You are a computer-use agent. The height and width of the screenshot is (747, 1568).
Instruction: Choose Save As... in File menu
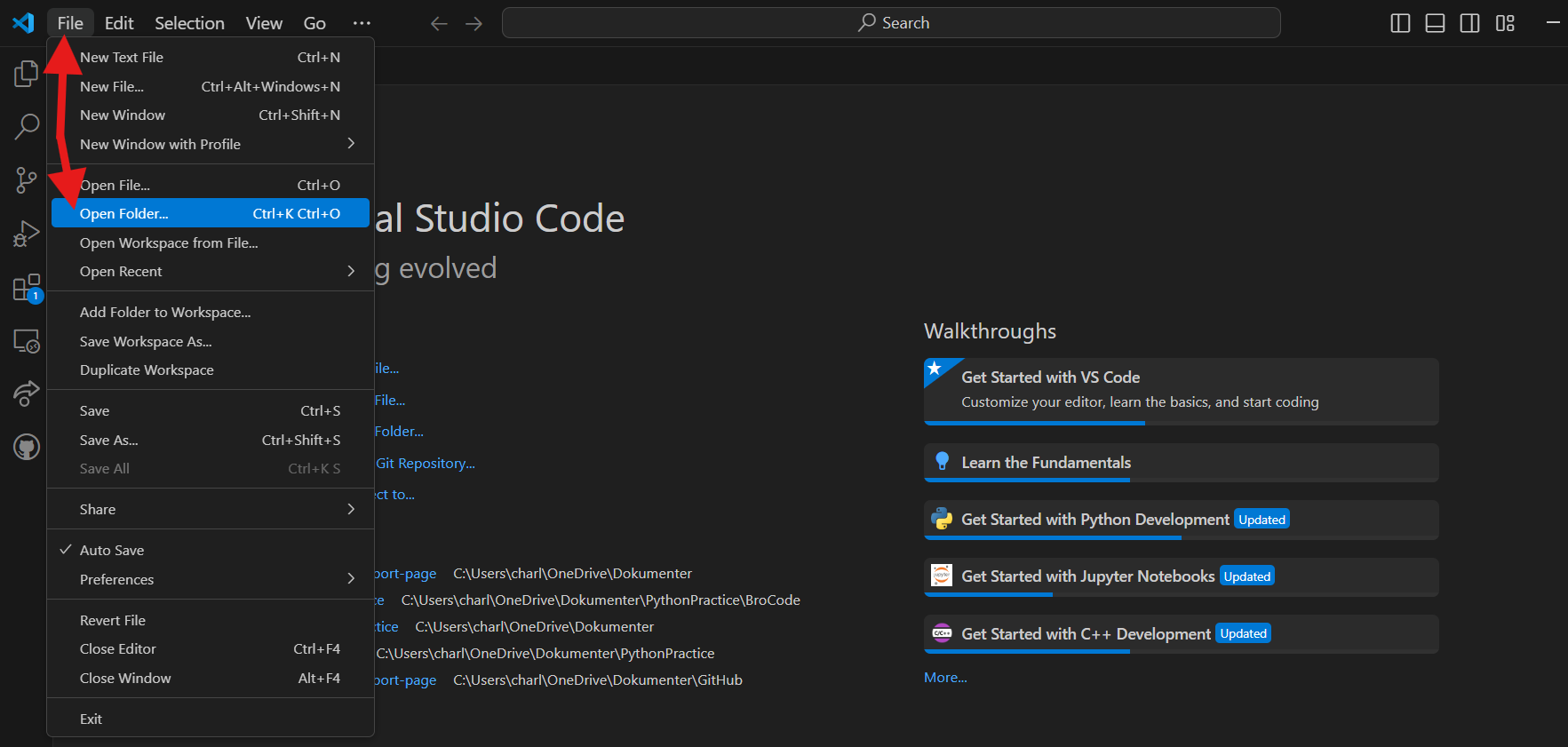211,440
